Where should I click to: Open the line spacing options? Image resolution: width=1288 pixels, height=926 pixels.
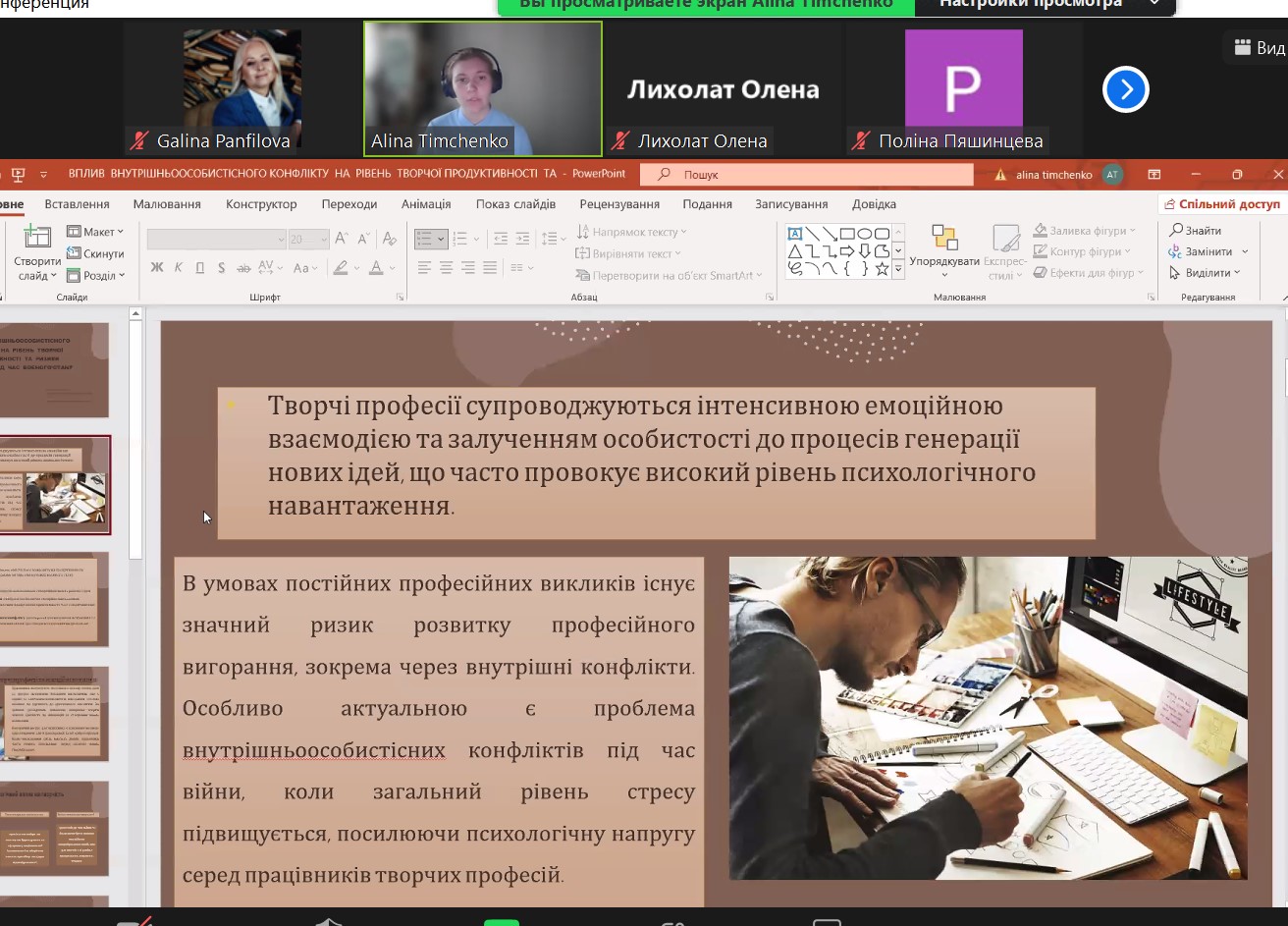(552, 239)
